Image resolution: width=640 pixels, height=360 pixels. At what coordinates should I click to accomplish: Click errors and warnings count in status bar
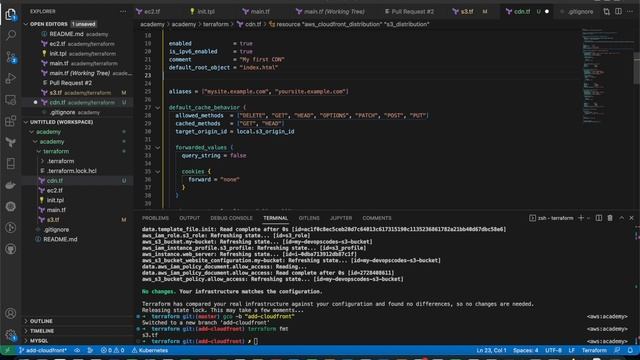(x=112, y=350)
